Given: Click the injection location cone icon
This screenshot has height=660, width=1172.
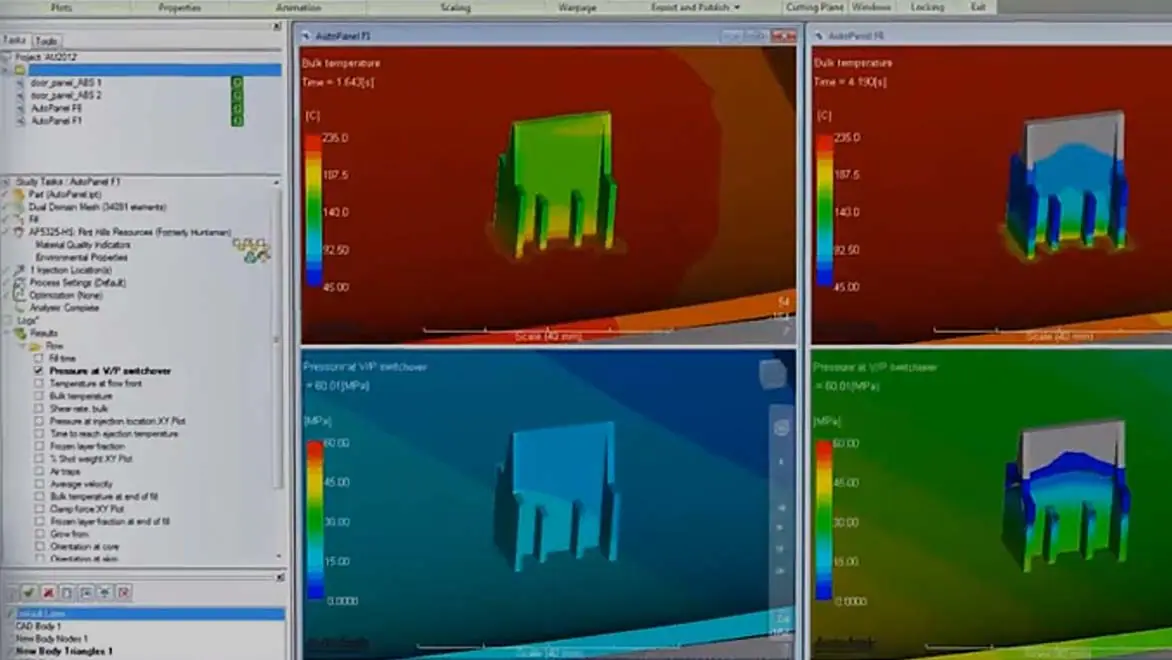Looking at the screenshot, I should 19,270.
